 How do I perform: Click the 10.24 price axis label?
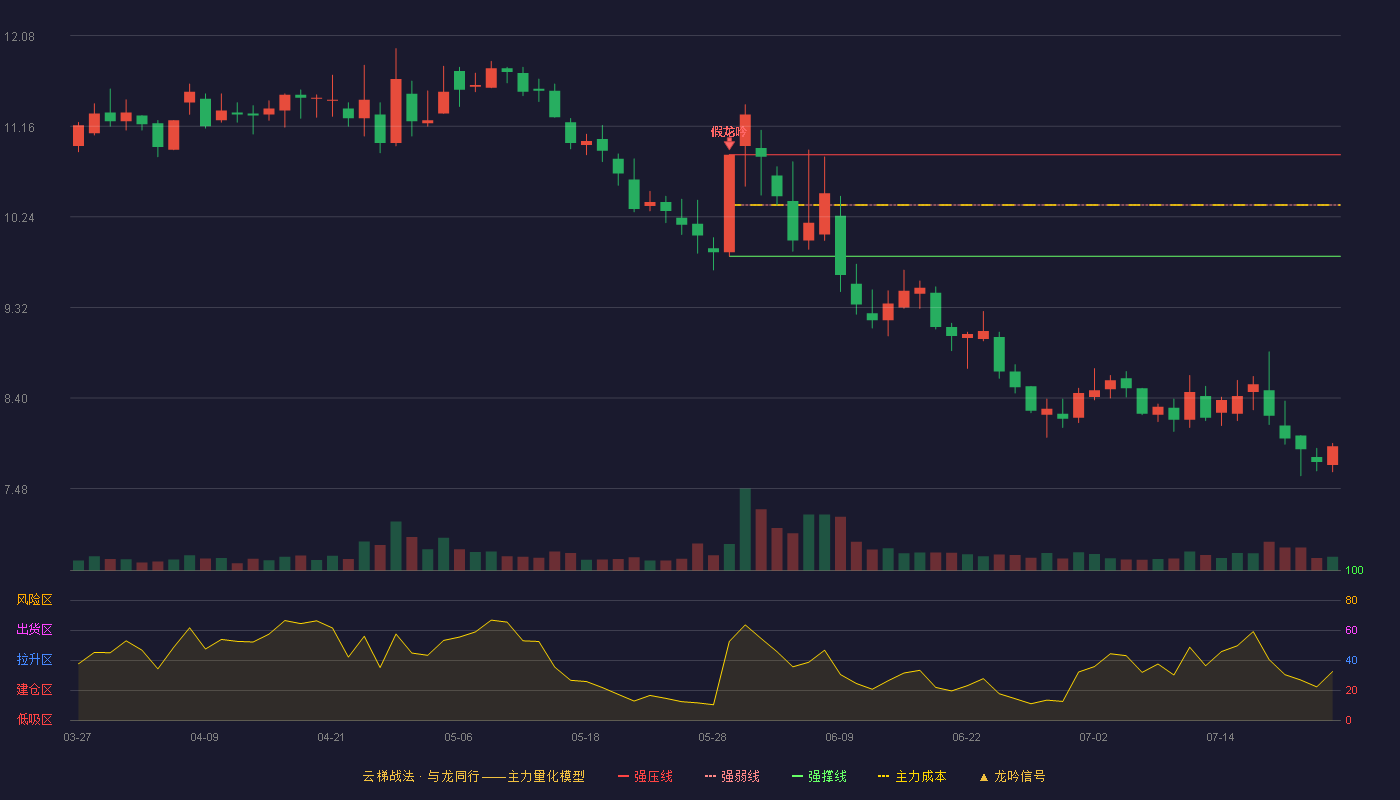tap(19, 218)
